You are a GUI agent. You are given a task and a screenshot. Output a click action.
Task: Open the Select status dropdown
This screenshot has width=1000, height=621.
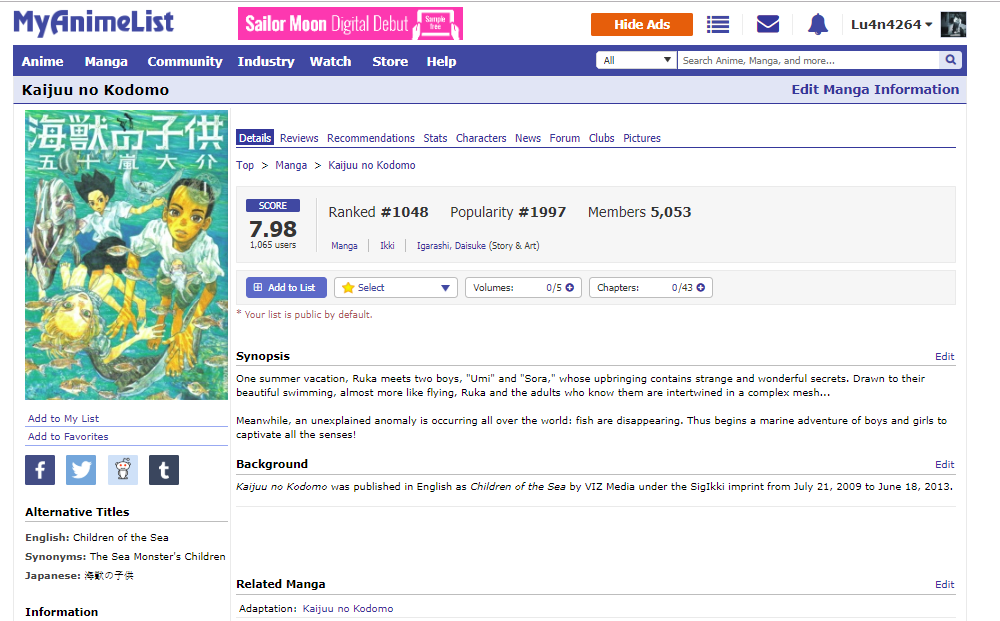coord(396,288)
